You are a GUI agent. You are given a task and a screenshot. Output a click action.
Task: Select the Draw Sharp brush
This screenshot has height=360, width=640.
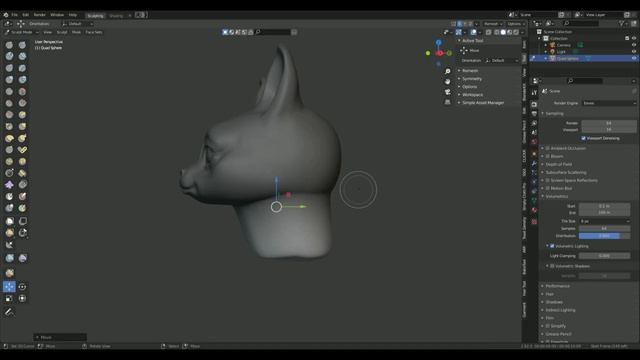point(22,45)
